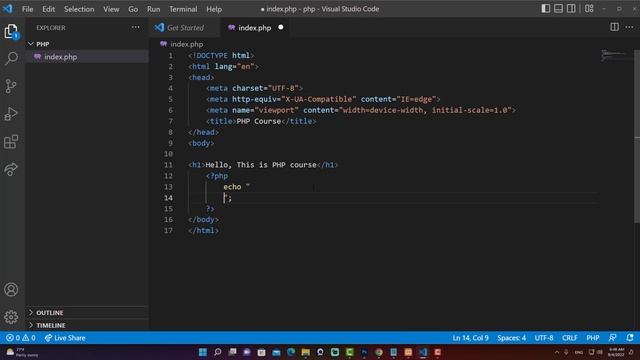640x360 pixels.
Task: Open Windows Start menu on taskbar
Action: (x=202, y=352)
